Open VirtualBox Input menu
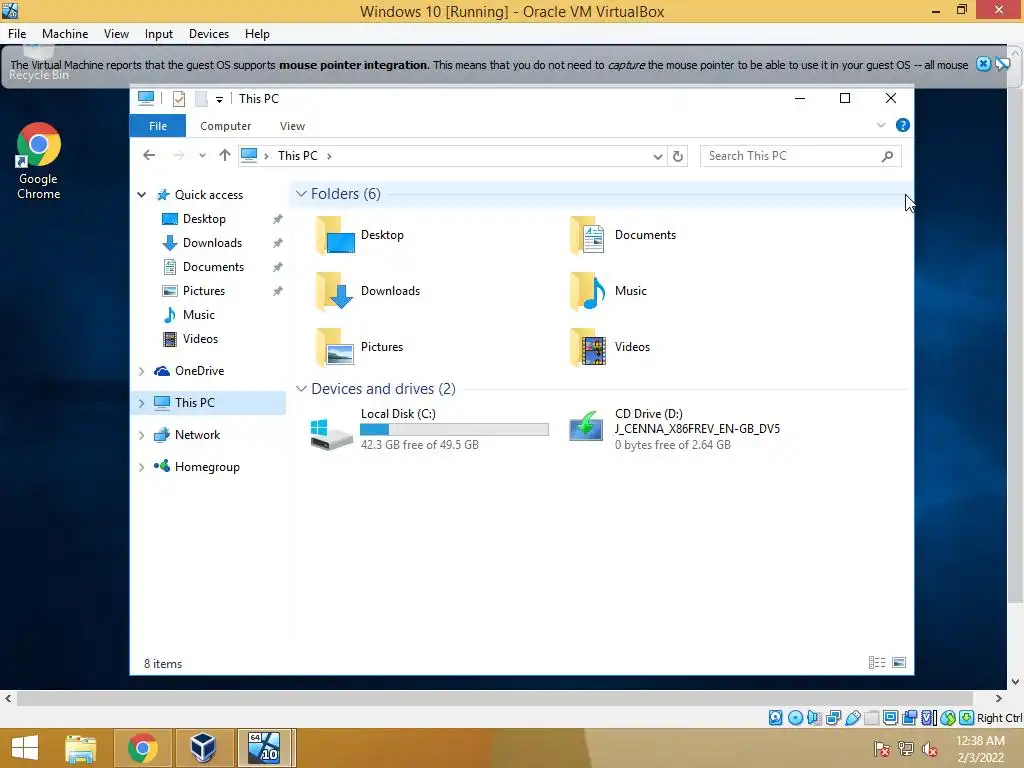The width and height of the screenshot is (1024, 768). [x=159, y=34]
